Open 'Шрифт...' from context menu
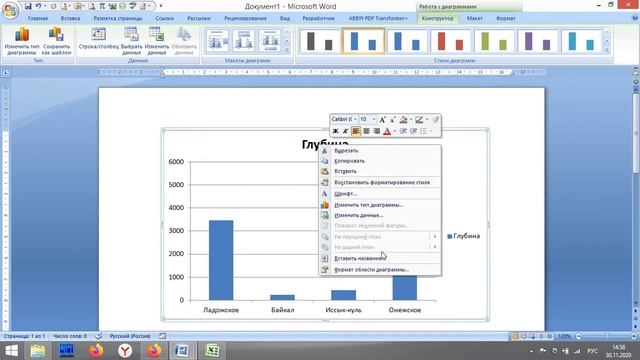The image size is (640, 360). point(380,194)
